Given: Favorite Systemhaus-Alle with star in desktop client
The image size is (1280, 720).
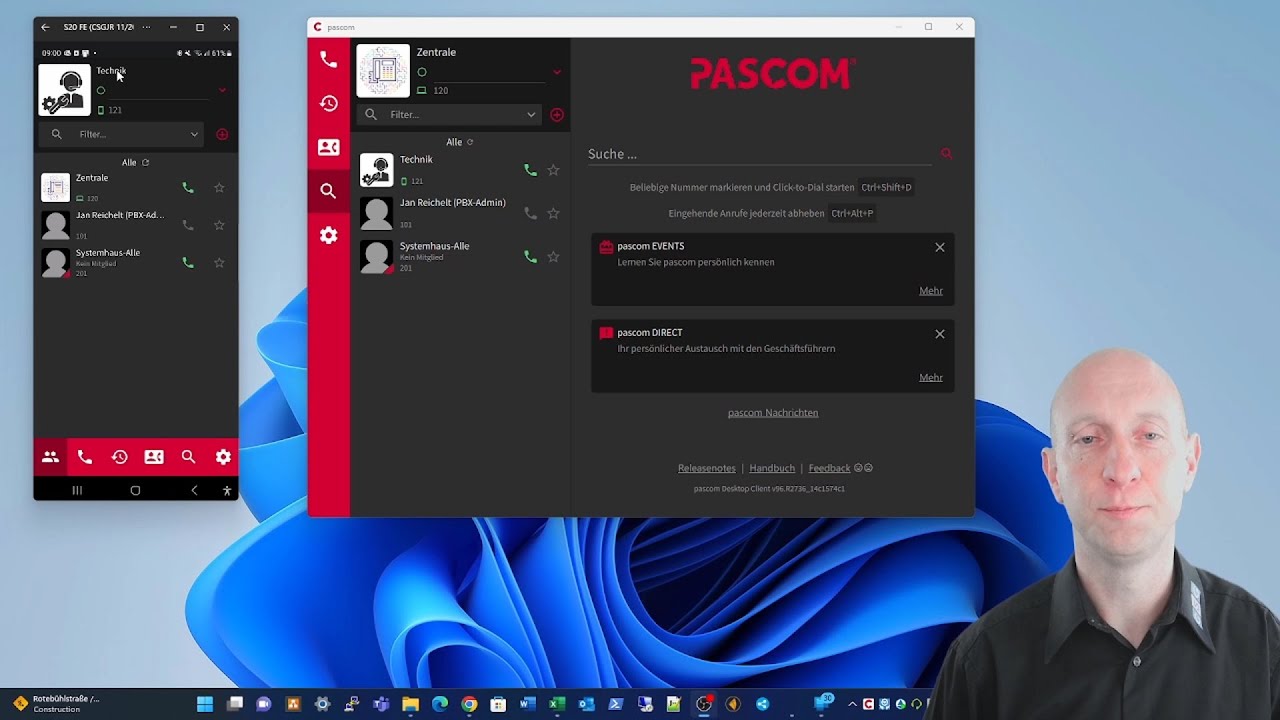Looking at the screenshot, I should (553, 257).
